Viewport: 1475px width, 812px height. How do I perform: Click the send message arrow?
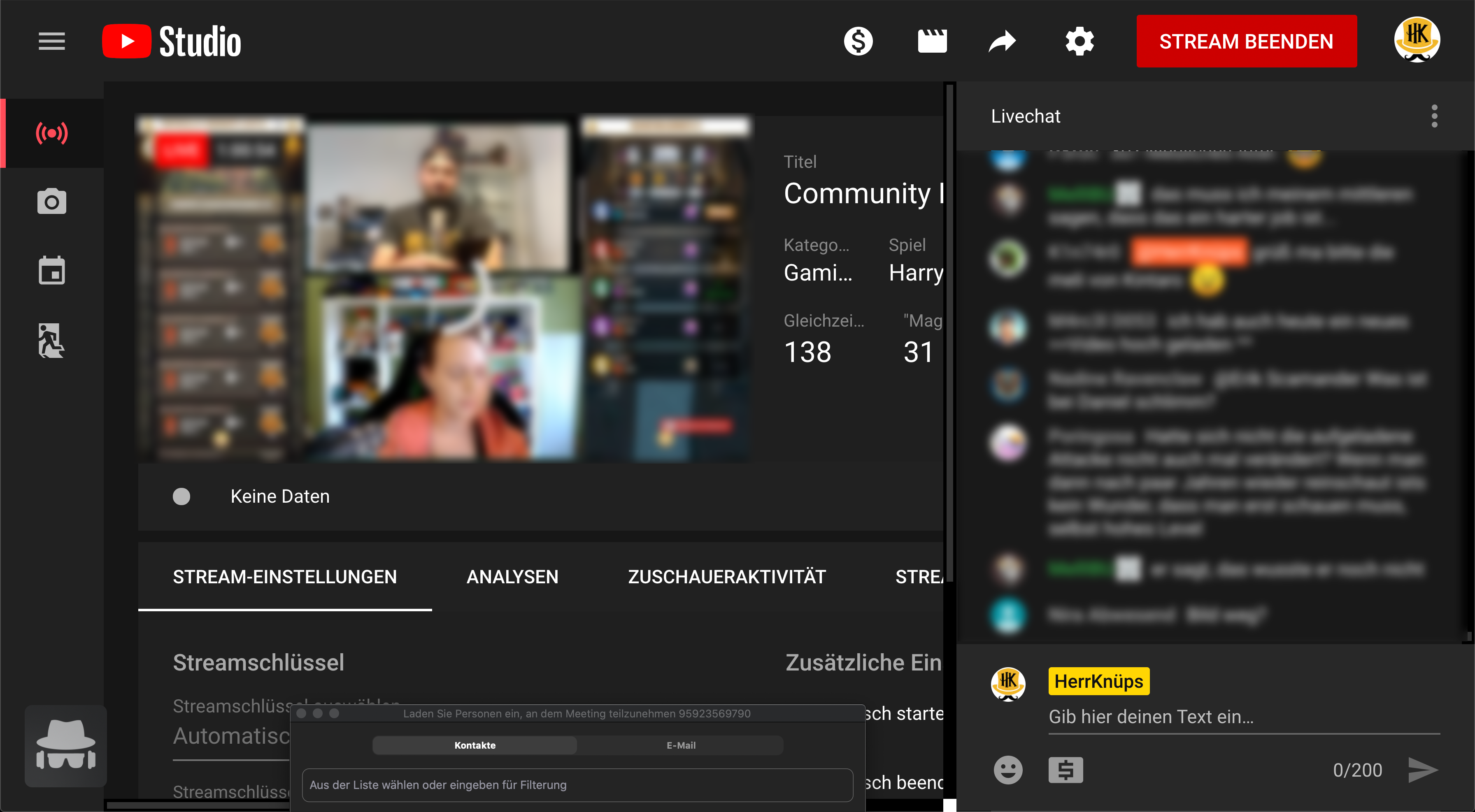(x=1422, y=770)
